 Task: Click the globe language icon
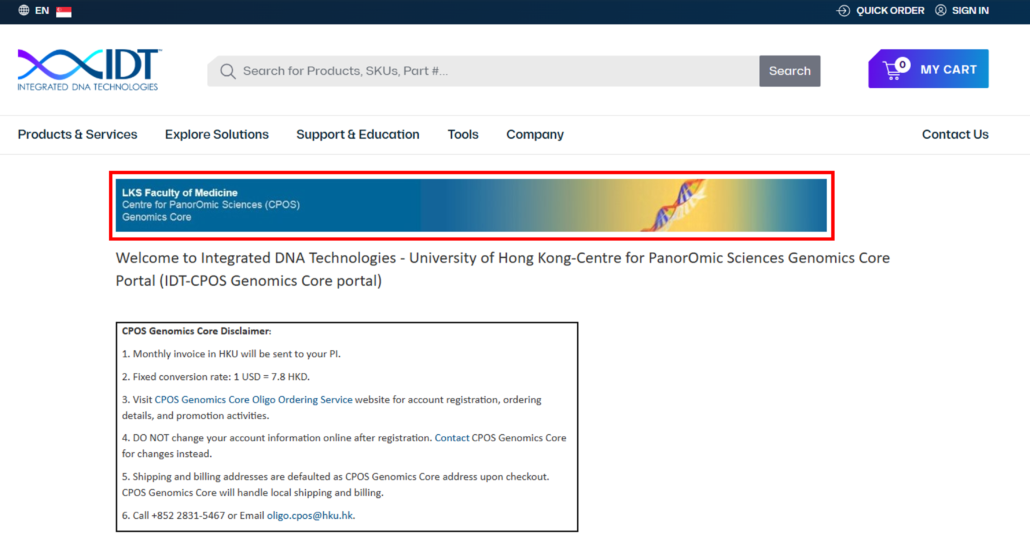click(x=24, y=11)
